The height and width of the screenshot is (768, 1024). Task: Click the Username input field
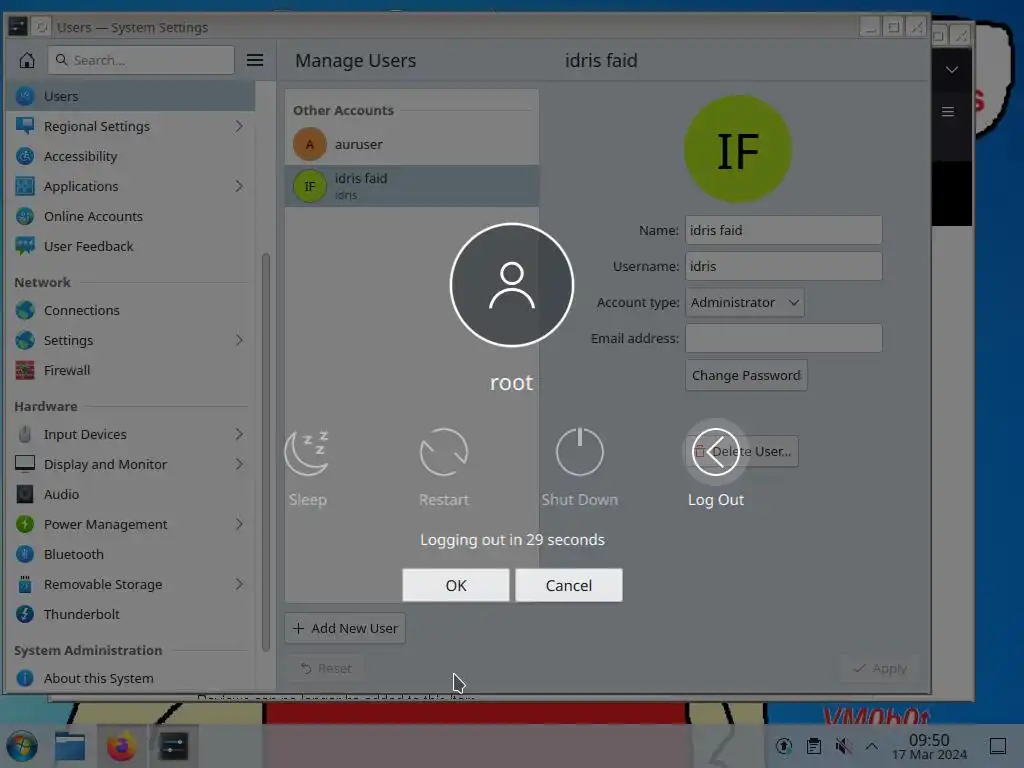pyautogui.click(x=784, y=266)
